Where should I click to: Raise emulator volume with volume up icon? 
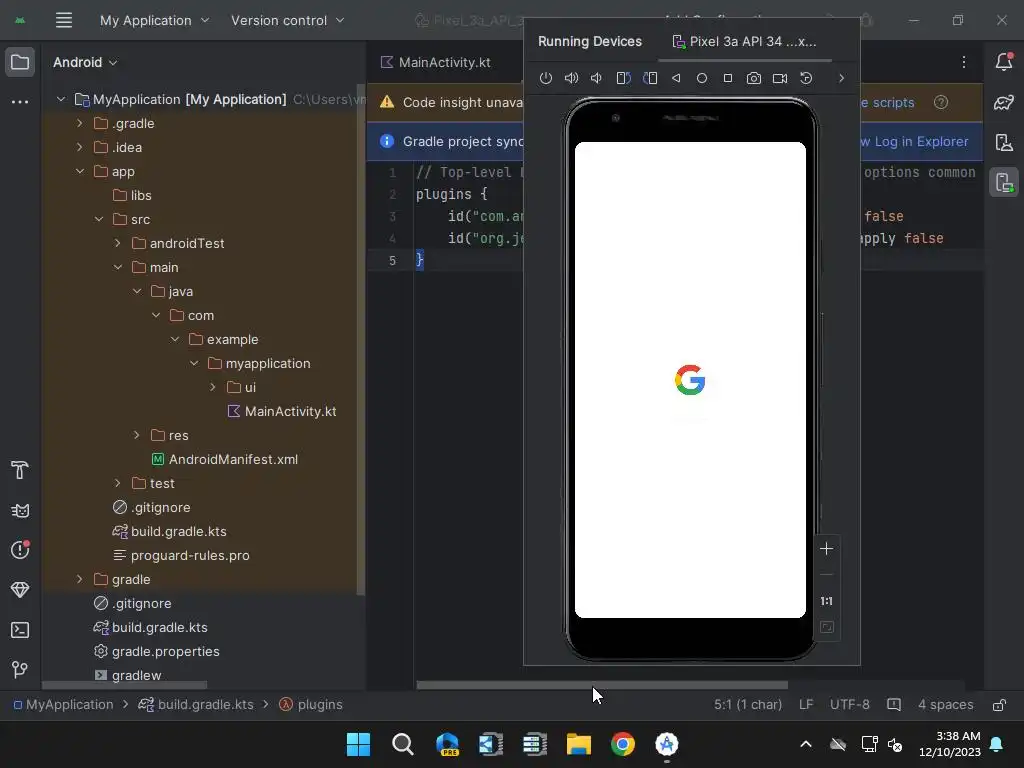pyautogui.click(x=571, y=78)
